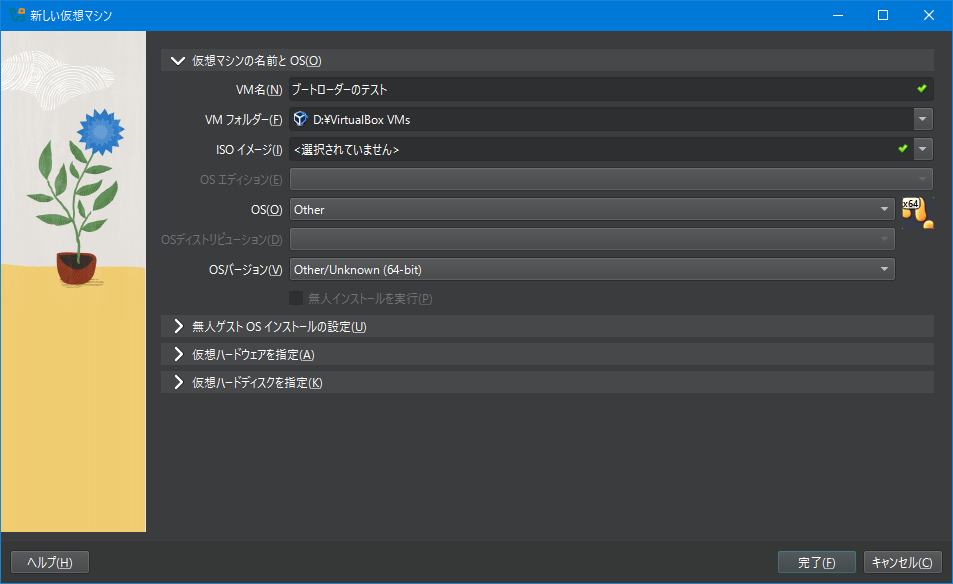Click the VM名(N) label

pos(259,89)
